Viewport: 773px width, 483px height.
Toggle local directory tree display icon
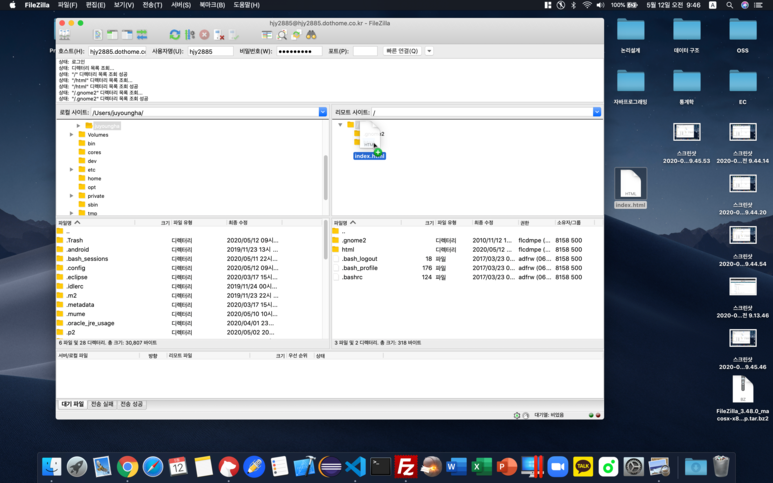[112, 35]
